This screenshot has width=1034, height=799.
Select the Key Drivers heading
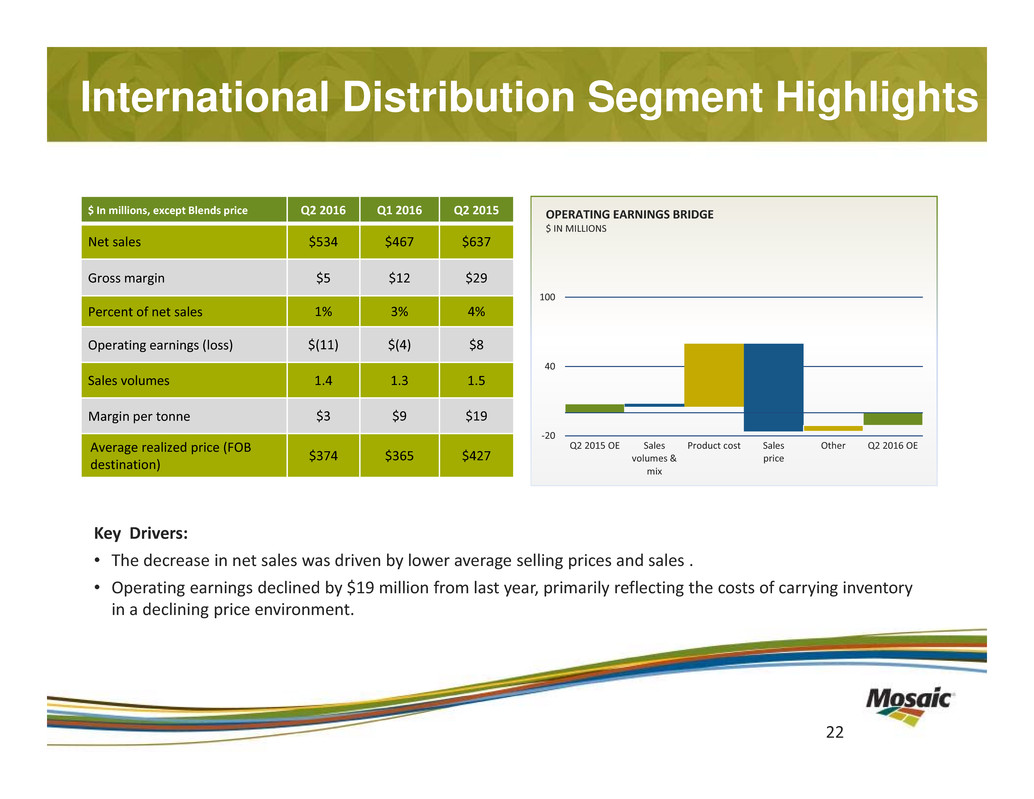click(x=135, y=533)
